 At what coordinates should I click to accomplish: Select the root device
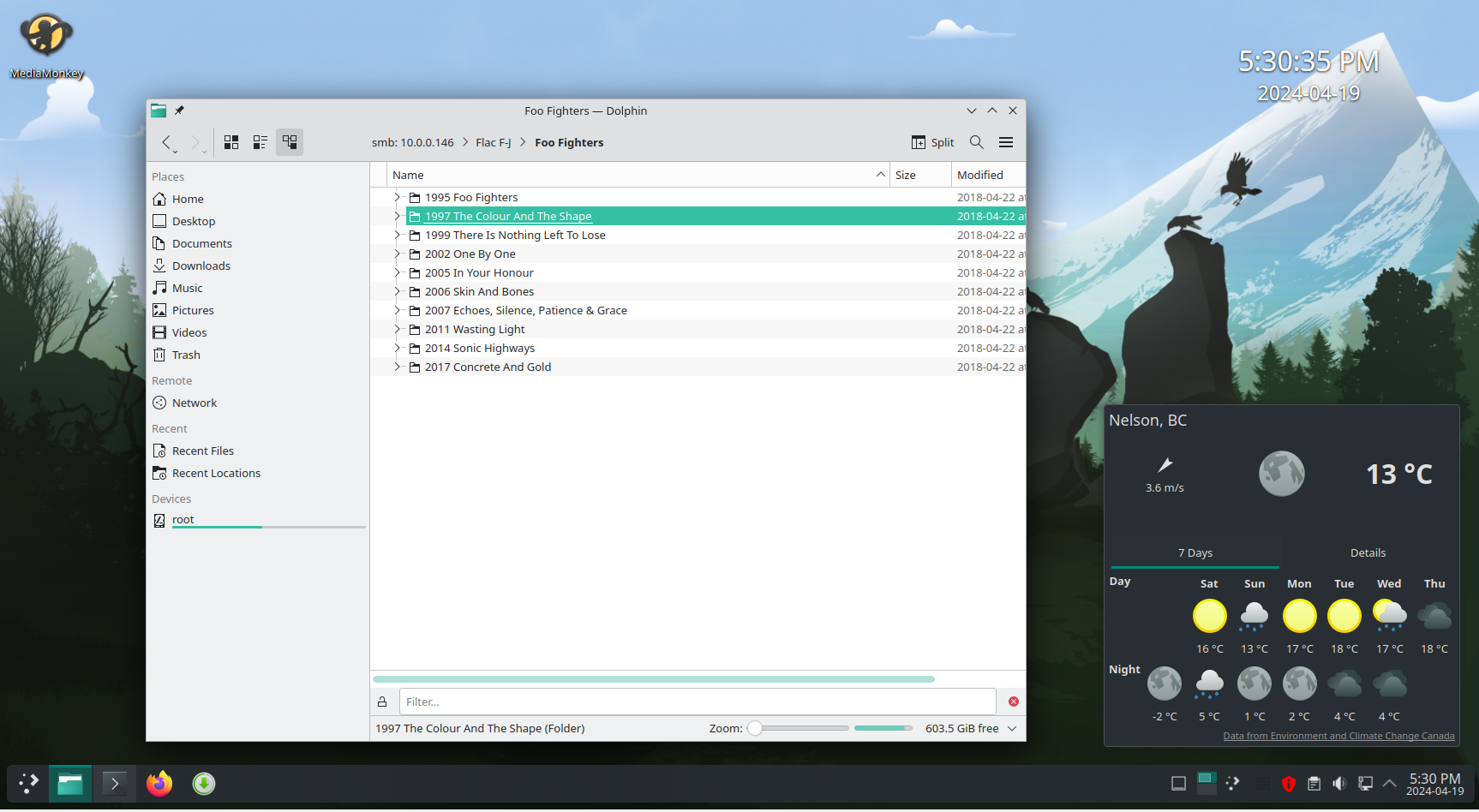(x=258, y=520)
